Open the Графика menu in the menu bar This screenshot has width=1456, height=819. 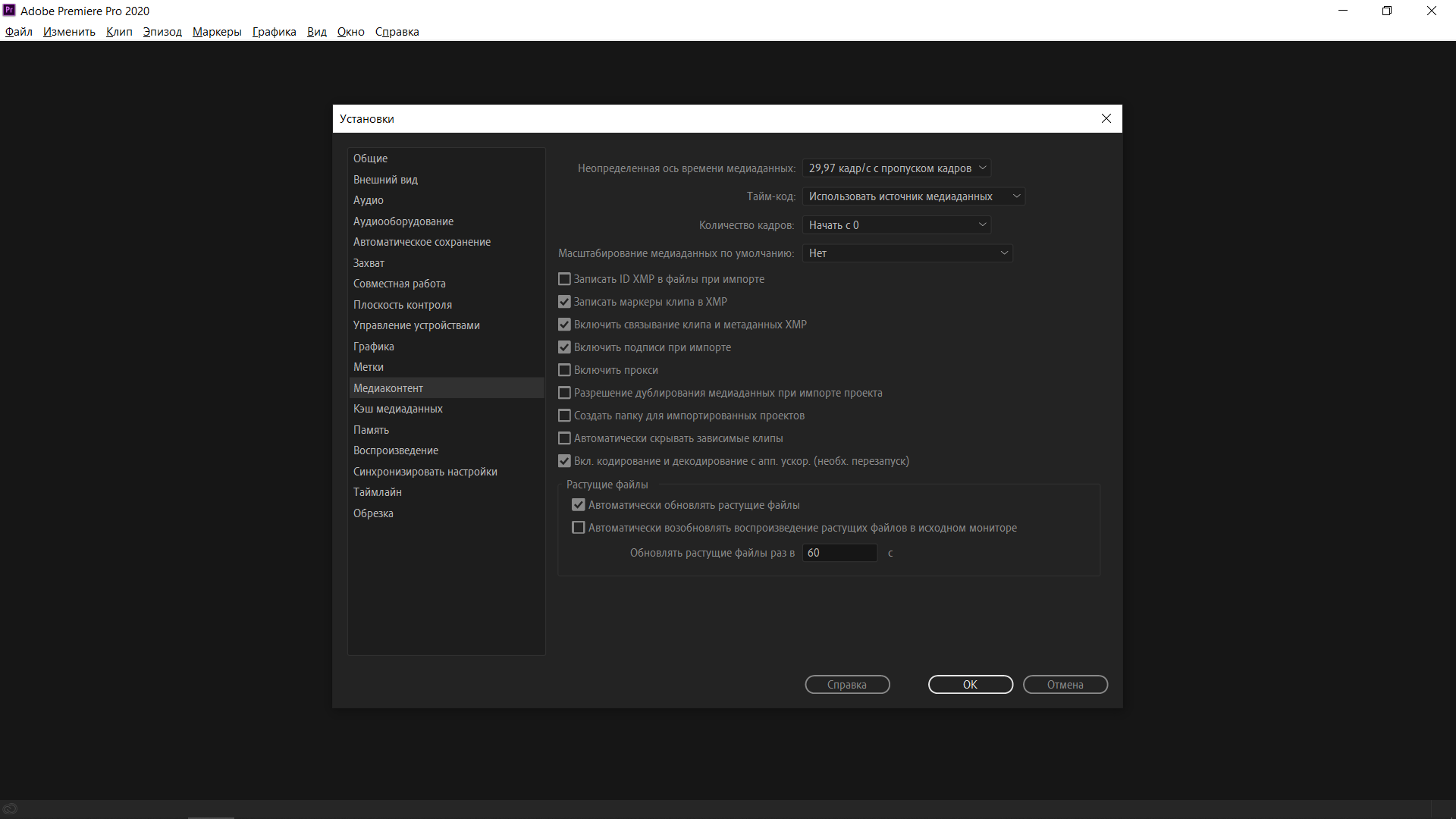275,32
